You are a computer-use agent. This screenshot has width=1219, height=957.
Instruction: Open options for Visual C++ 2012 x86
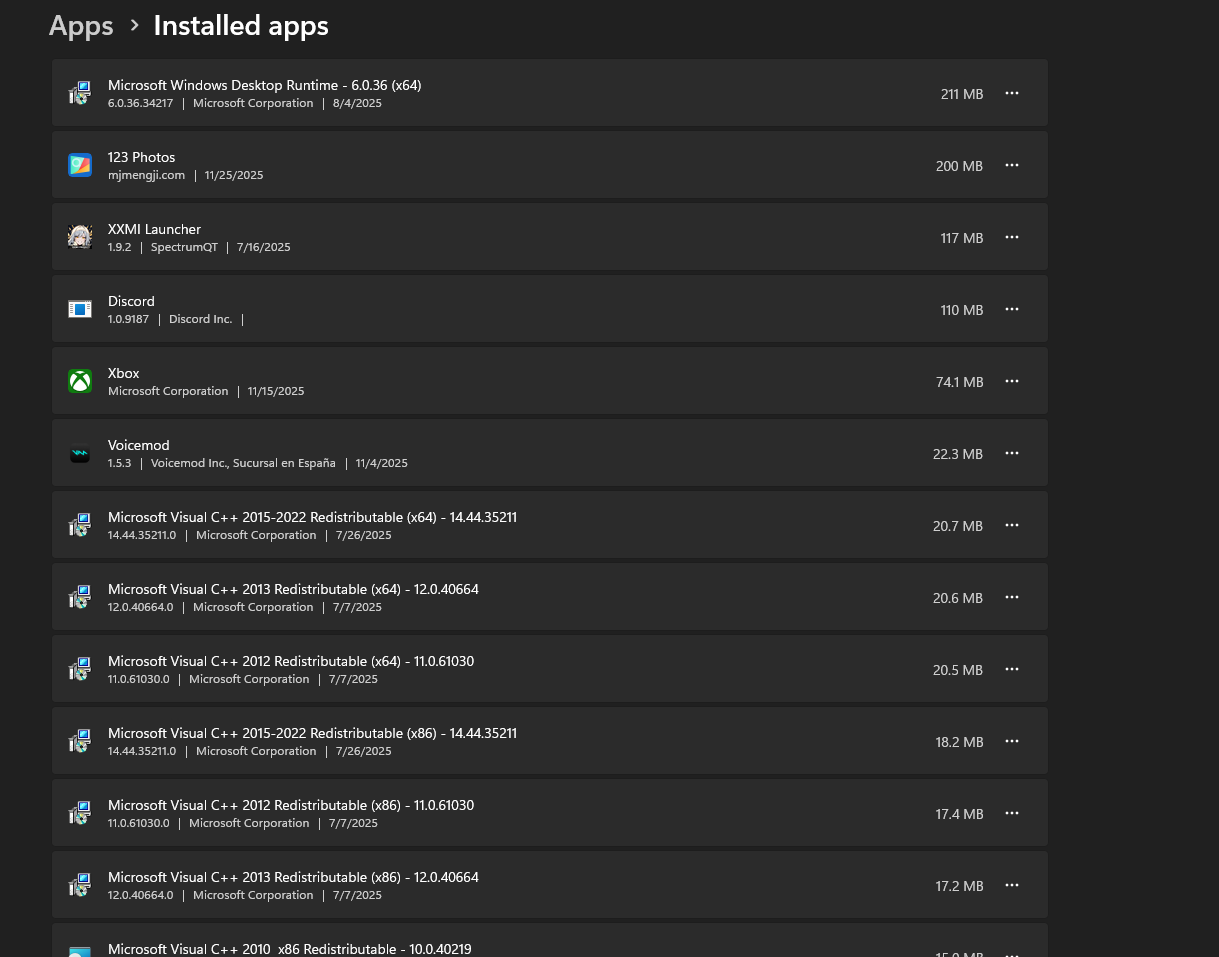pyautogui.click(x=1012, y=813)
